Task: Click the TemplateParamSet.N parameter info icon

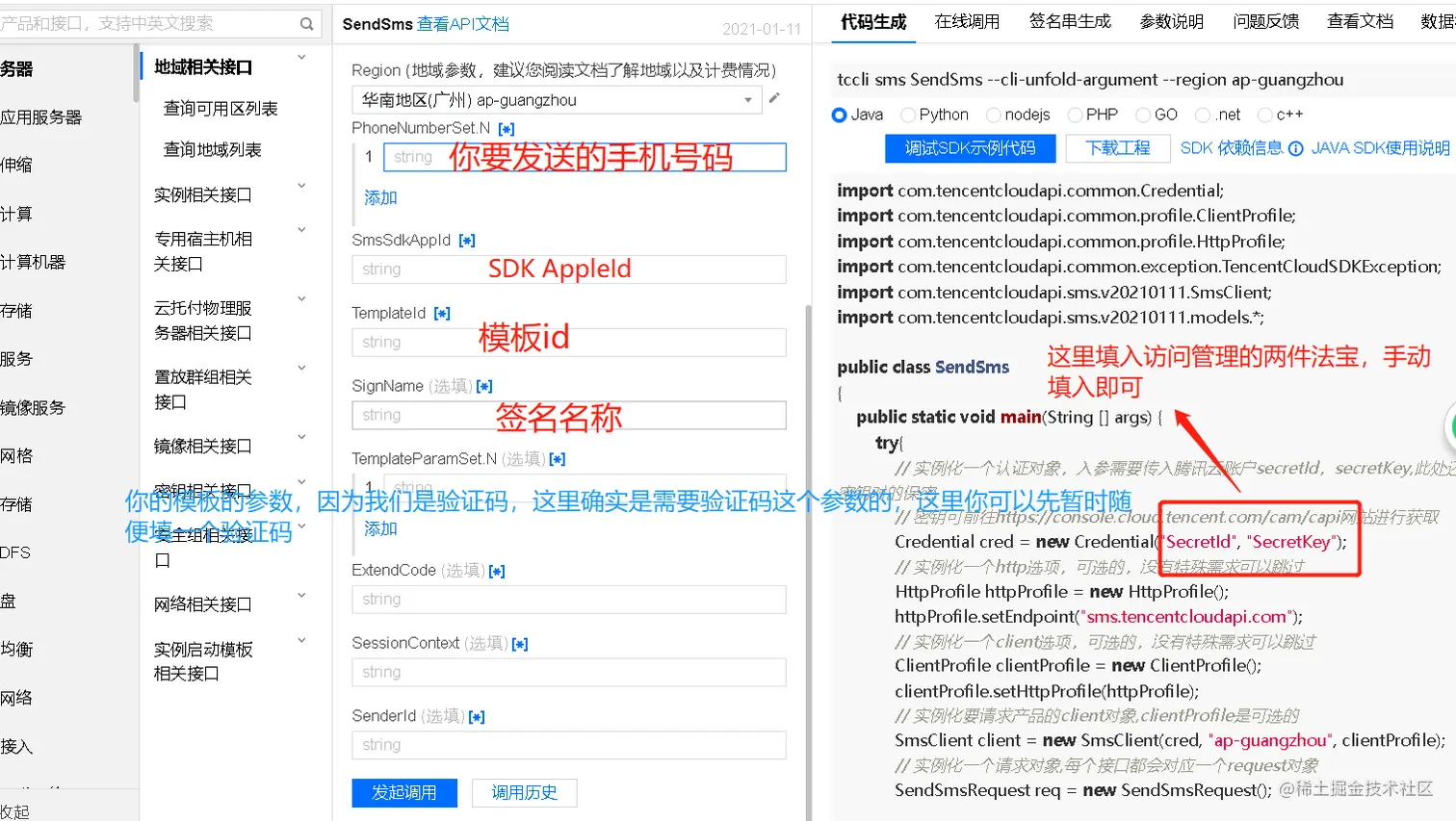Action: pyautogui.click(x=557, y=459)
